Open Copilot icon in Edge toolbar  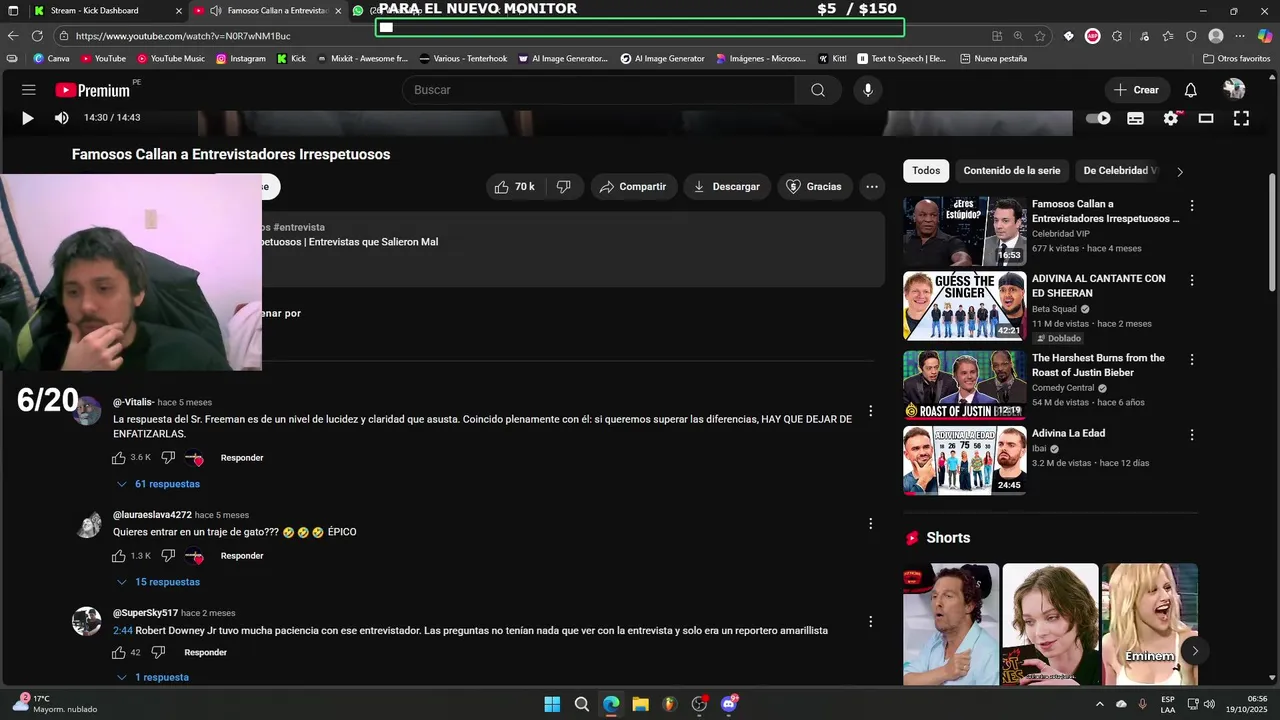click(x=1265, y=36)
